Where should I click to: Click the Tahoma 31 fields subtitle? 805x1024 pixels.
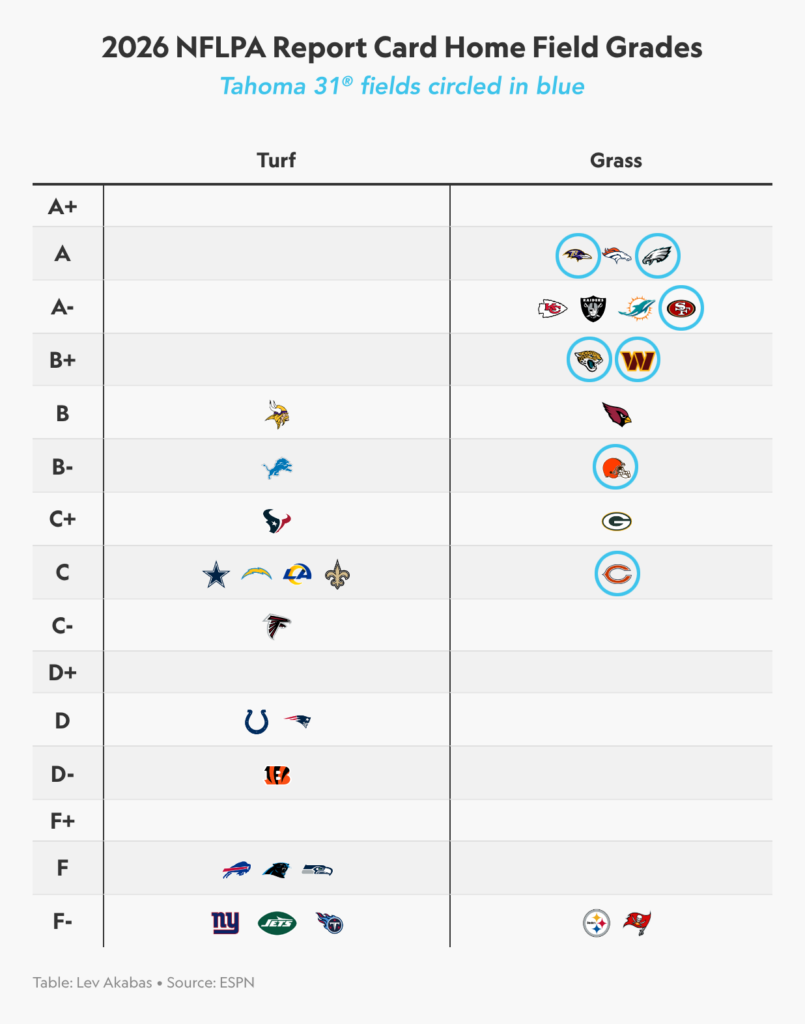pyautogui.click(x=402, y=86)
